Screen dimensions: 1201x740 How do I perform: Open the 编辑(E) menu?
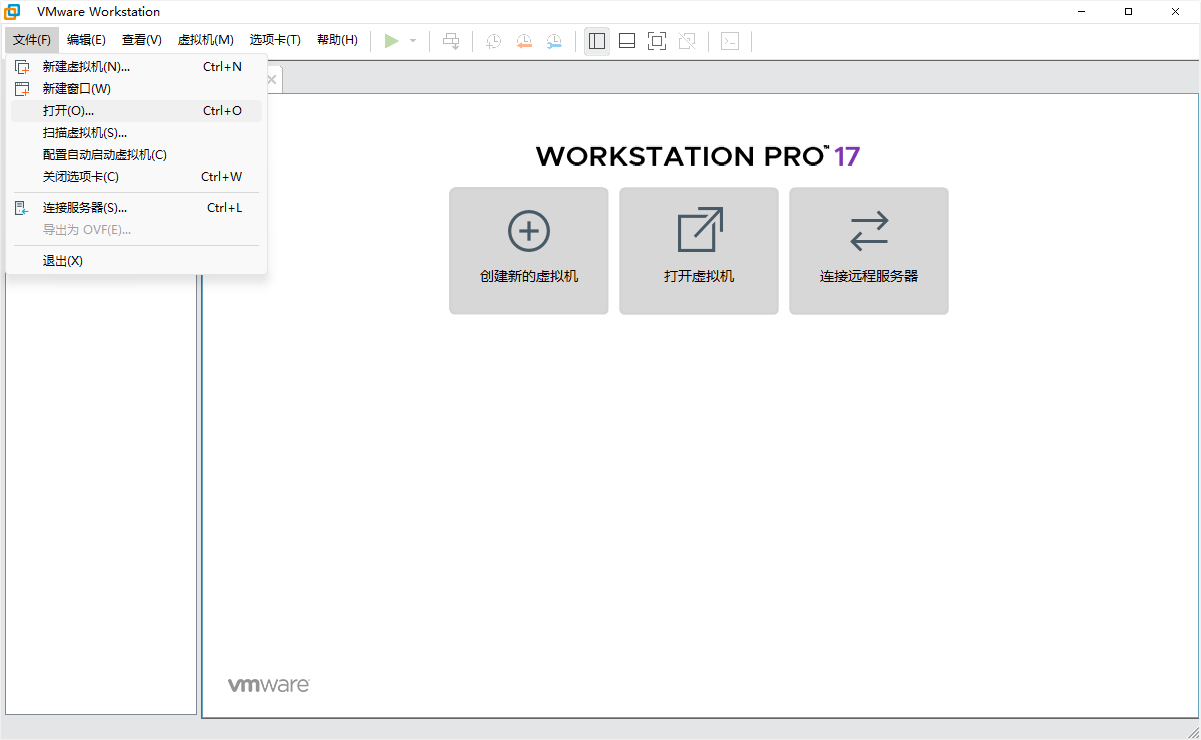point(86,40)
